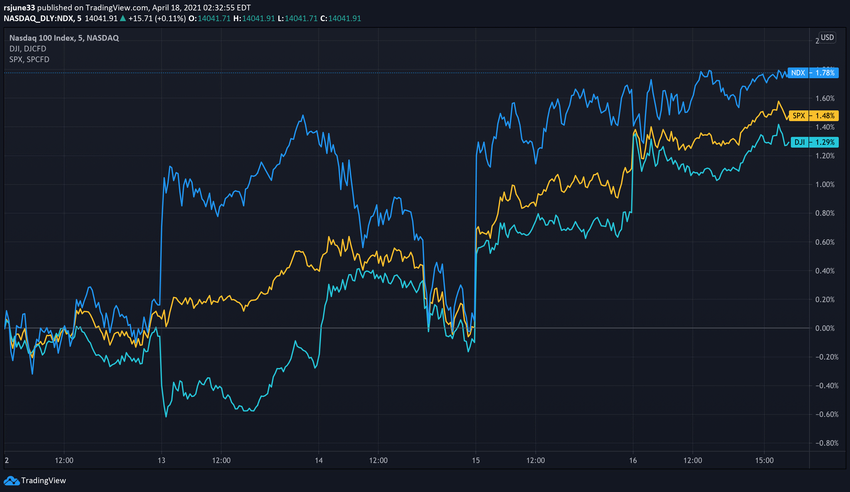Click the 0.60% level on price scale
Image resolution: width=850 pixels, height=492 pixels.
pos(825,242)
